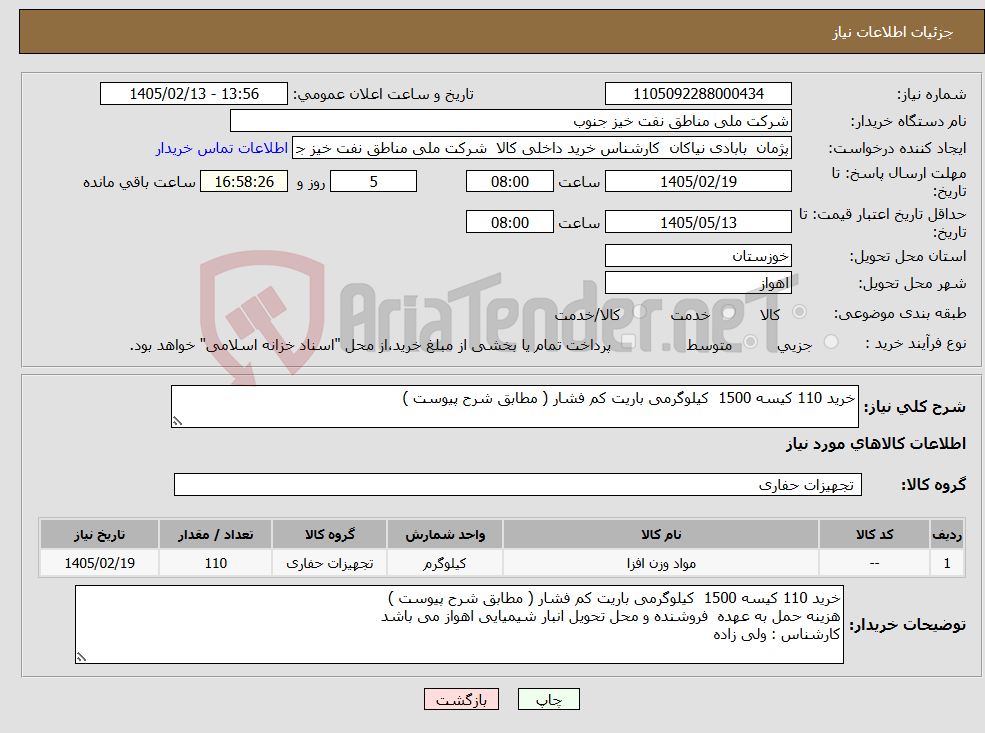
Task: Click the بازگشت (back) button
Action: point(461,699)
